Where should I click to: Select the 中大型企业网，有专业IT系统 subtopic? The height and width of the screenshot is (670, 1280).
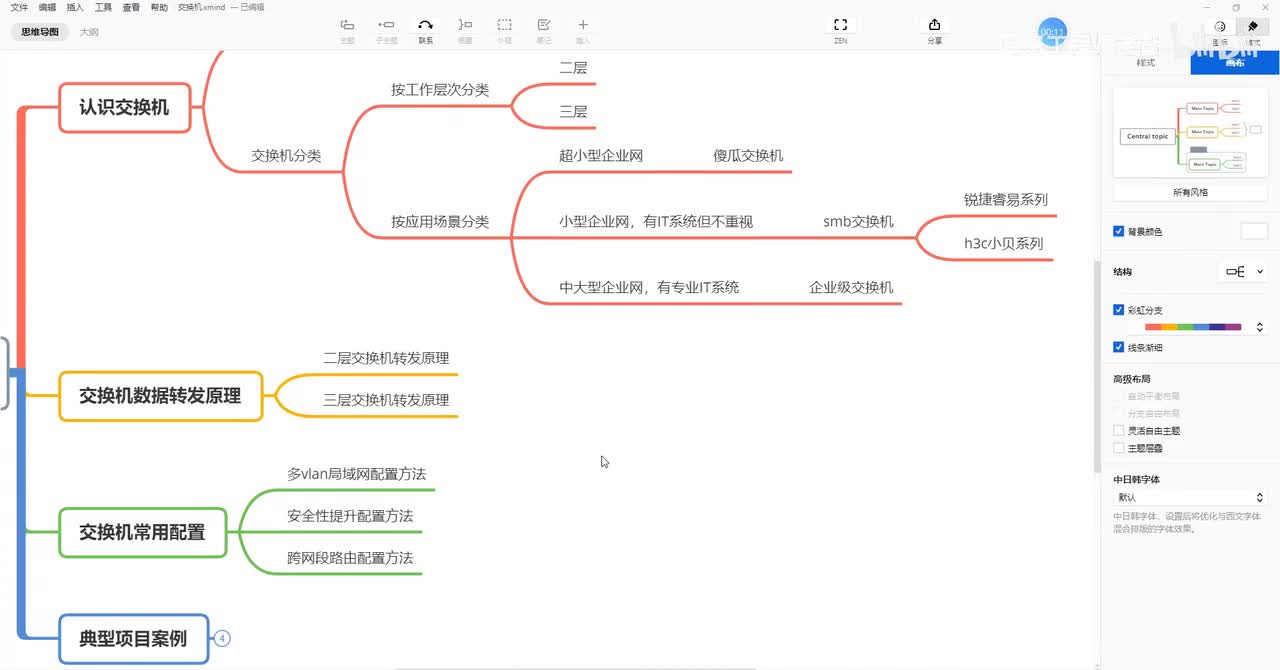tap(649, 287)
